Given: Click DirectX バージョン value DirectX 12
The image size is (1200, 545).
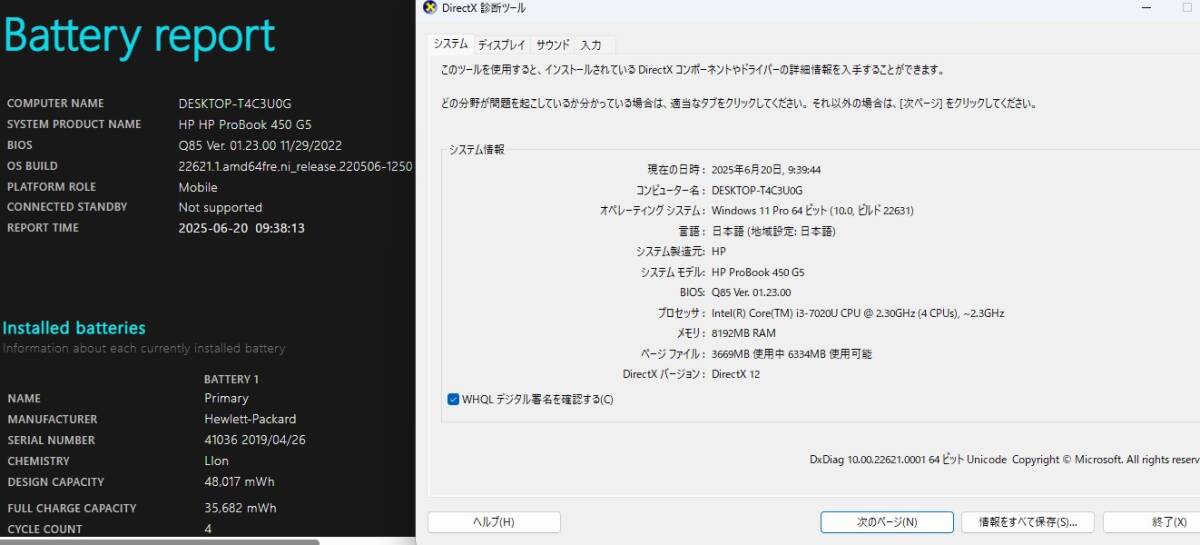Looking at the screenshot, I should (736, 374).
